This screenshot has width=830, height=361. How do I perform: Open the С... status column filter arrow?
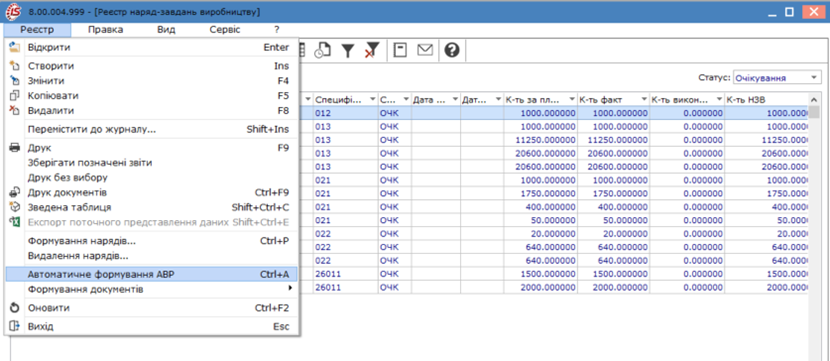pos(406,100)
